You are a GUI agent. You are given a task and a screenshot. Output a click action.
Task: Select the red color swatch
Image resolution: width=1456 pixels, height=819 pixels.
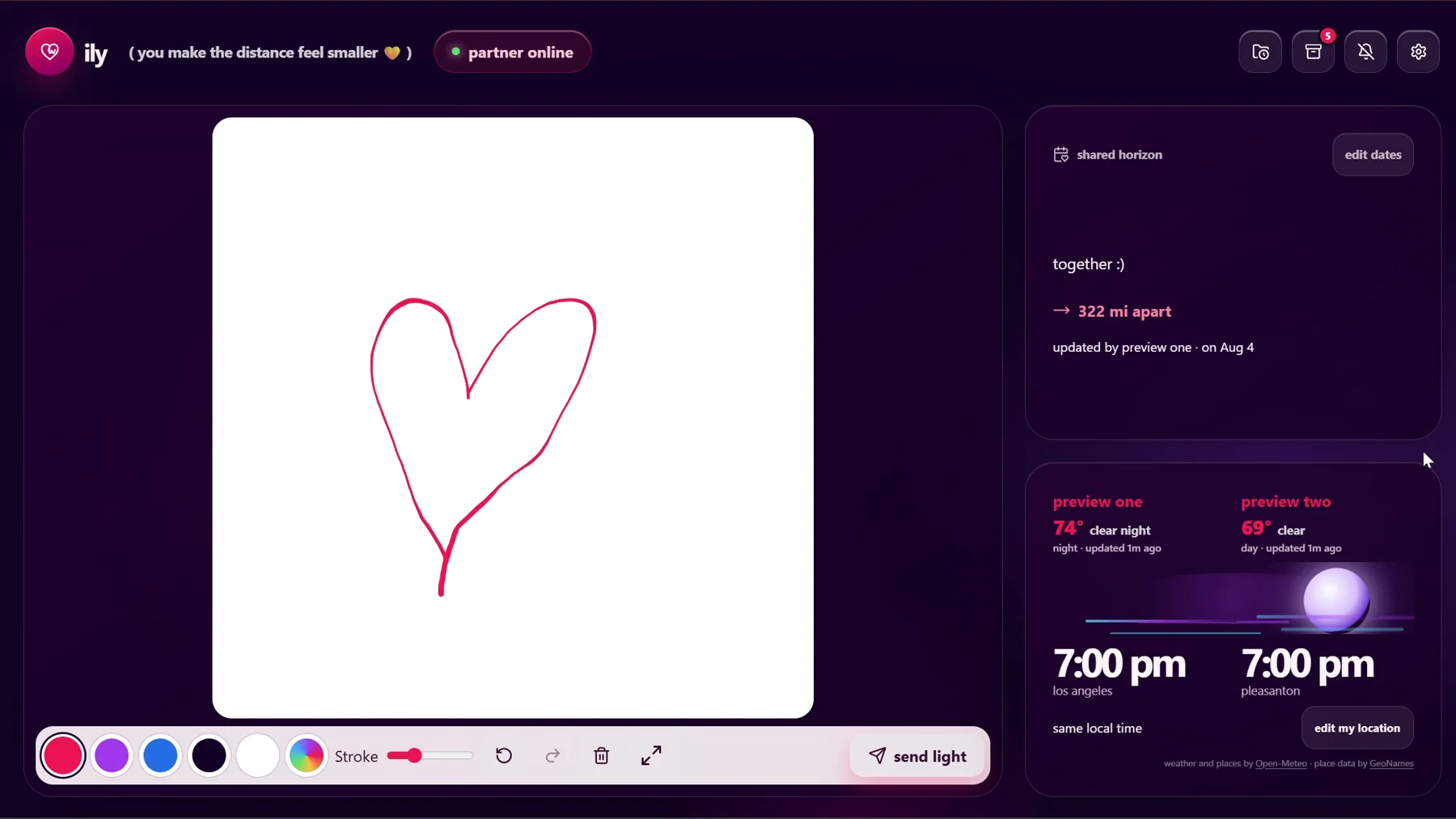coord(63,756)
